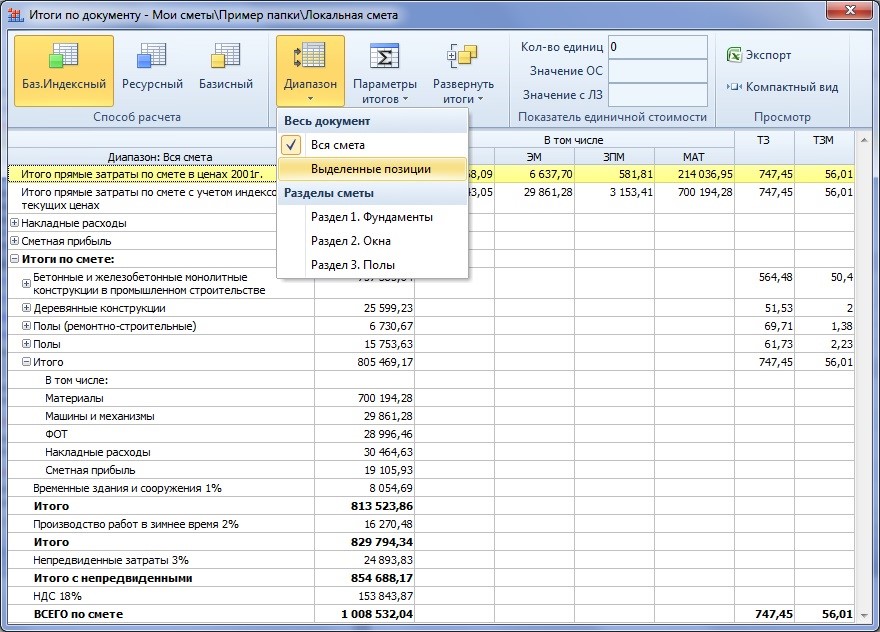This screenshot has width=880, height=632.
Task: Toggle Компактный вид view
Action: (782, 87)
